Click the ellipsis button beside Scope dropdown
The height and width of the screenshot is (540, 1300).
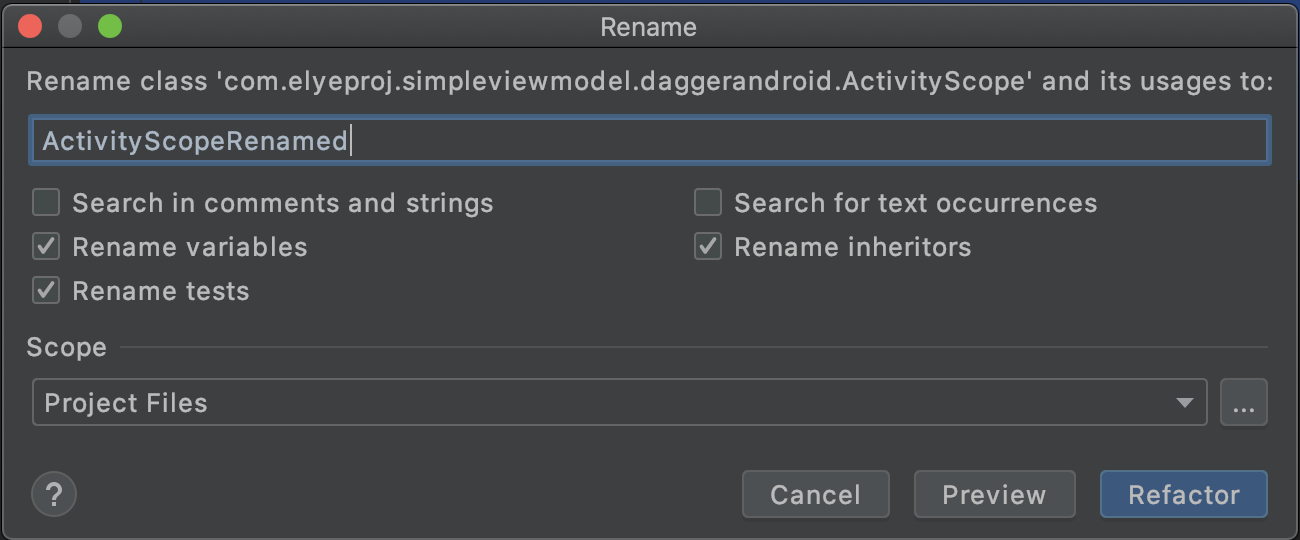[x=1243, y=402]
